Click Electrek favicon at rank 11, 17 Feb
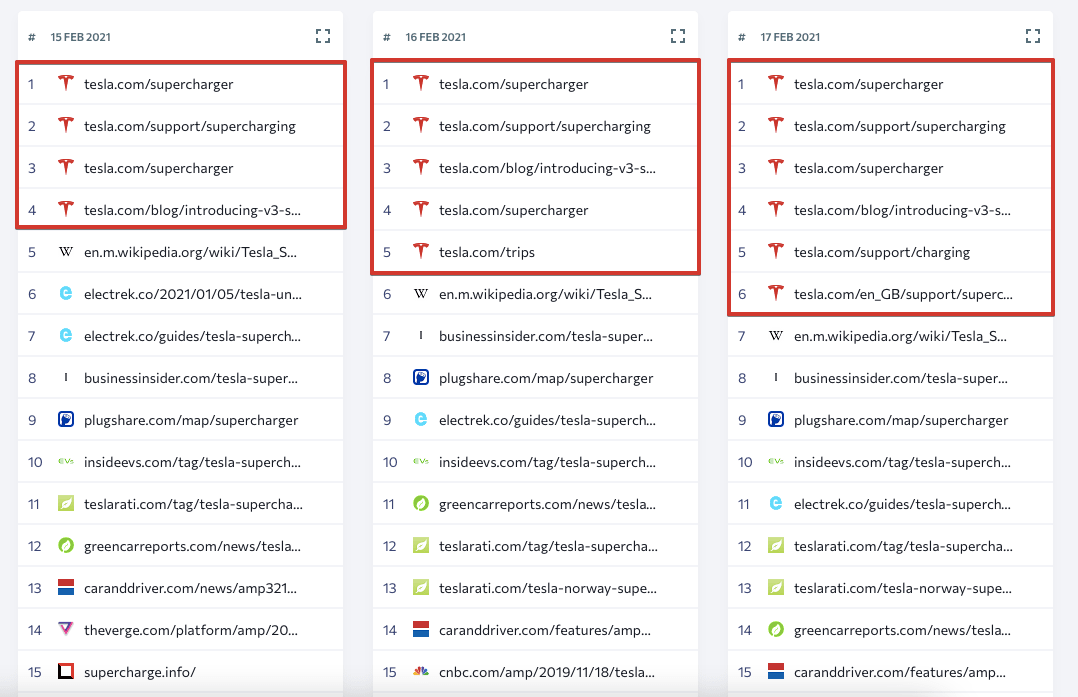The image size is (1078, 697). coord(776,503)
